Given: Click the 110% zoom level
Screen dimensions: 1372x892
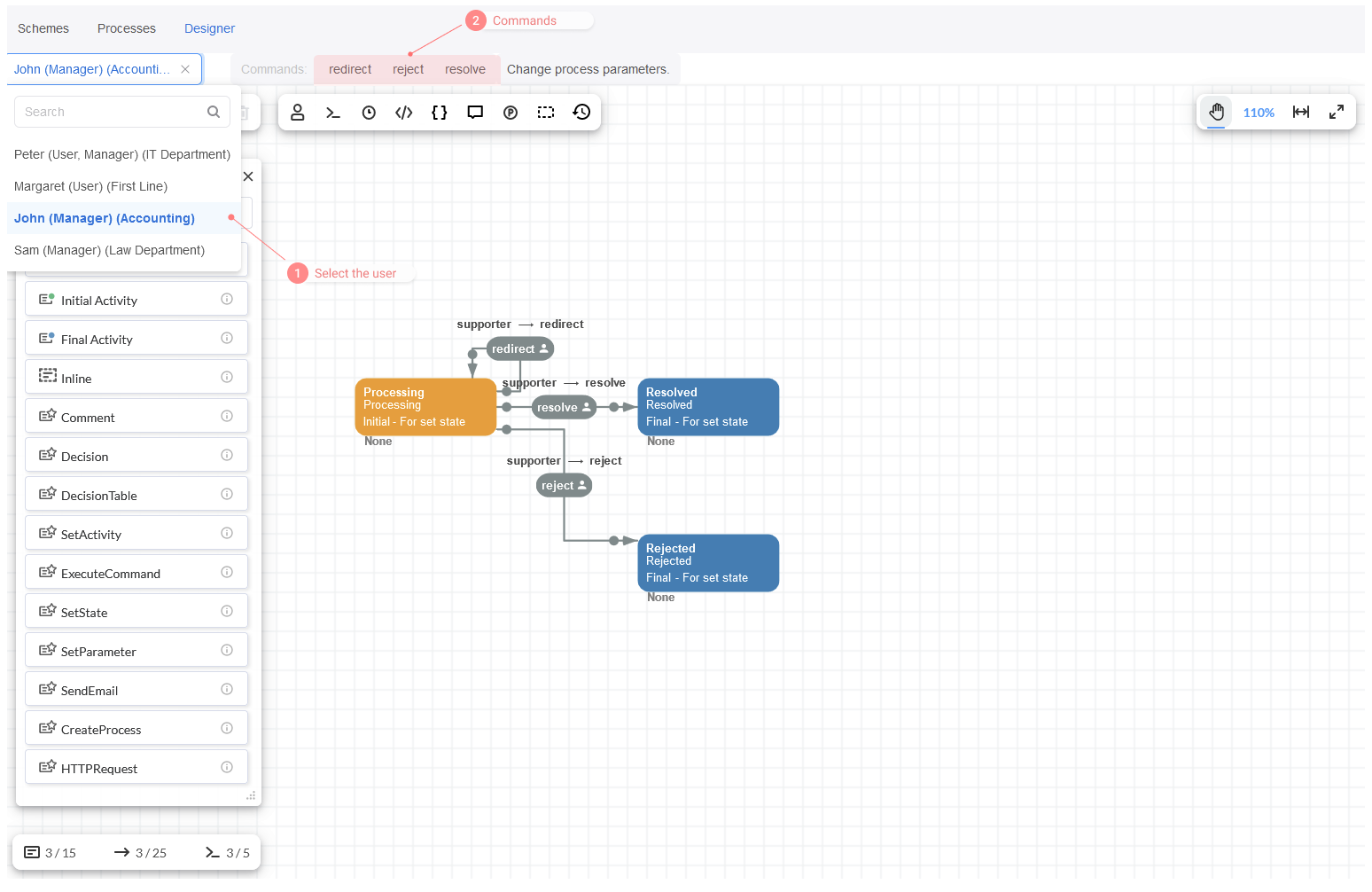Looking at the screenshot, I should 1259,113.
